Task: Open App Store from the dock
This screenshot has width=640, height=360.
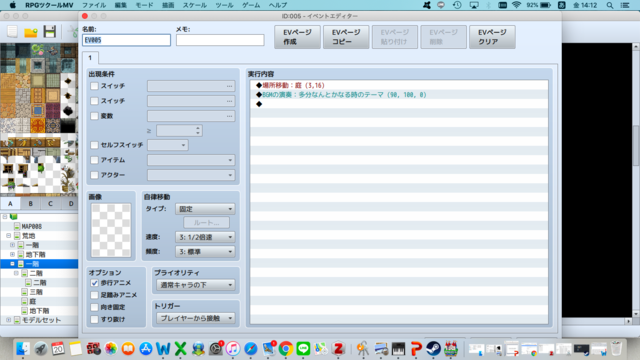Action: [x=146, y=349]
